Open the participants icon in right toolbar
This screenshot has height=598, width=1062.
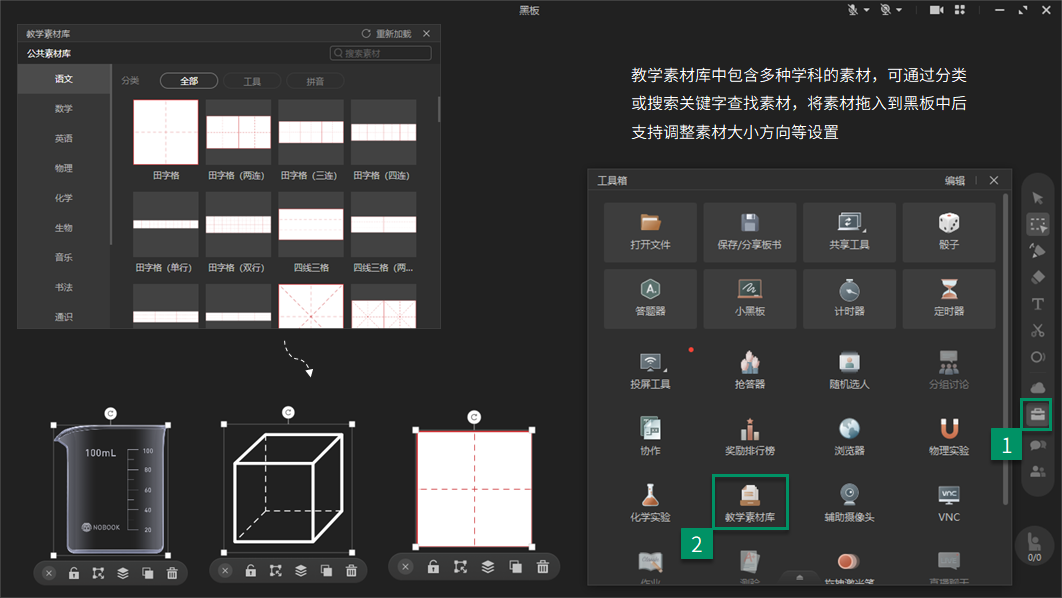pos(1038,471)
